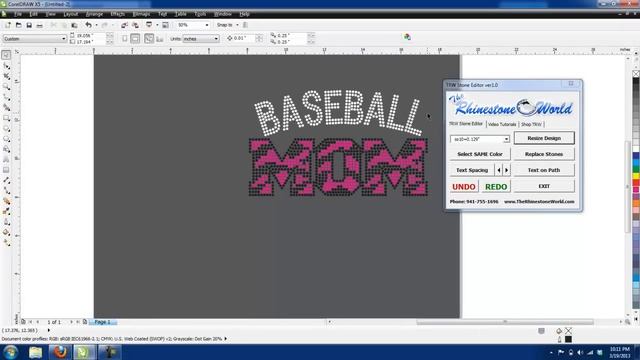This screenshot has height=360, width=640.
Task: Select the Pick tool in the toolbox
Action: 6,55
